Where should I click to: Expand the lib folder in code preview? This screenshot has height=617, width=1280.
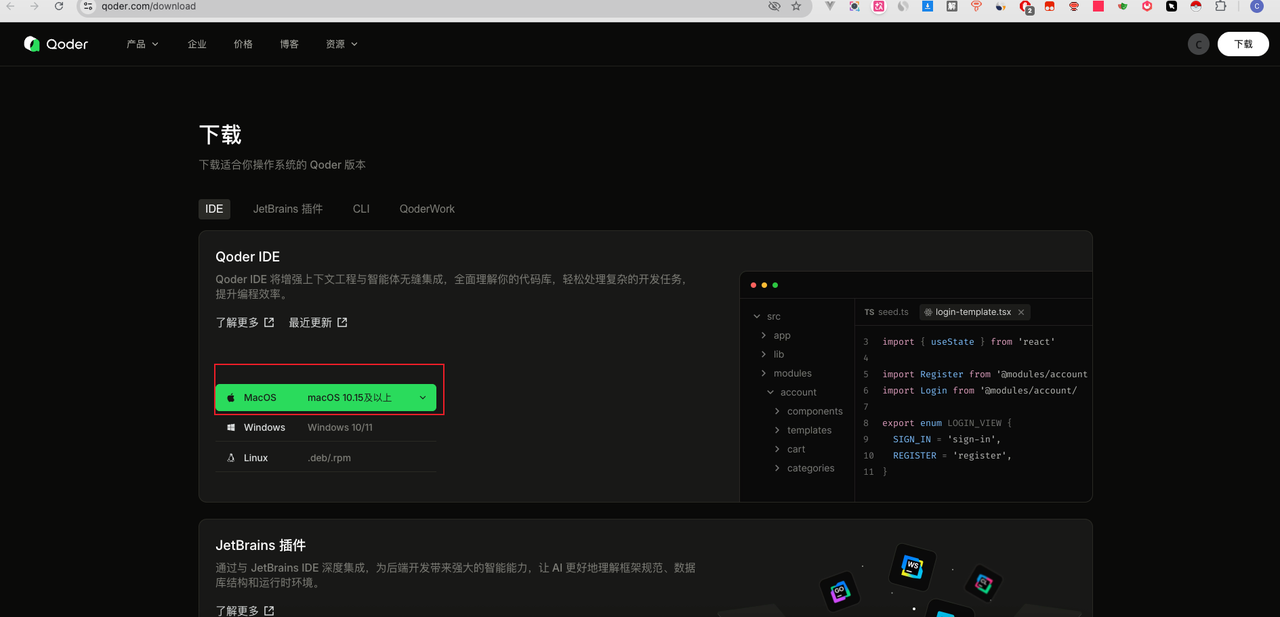(x=773, y=354)
